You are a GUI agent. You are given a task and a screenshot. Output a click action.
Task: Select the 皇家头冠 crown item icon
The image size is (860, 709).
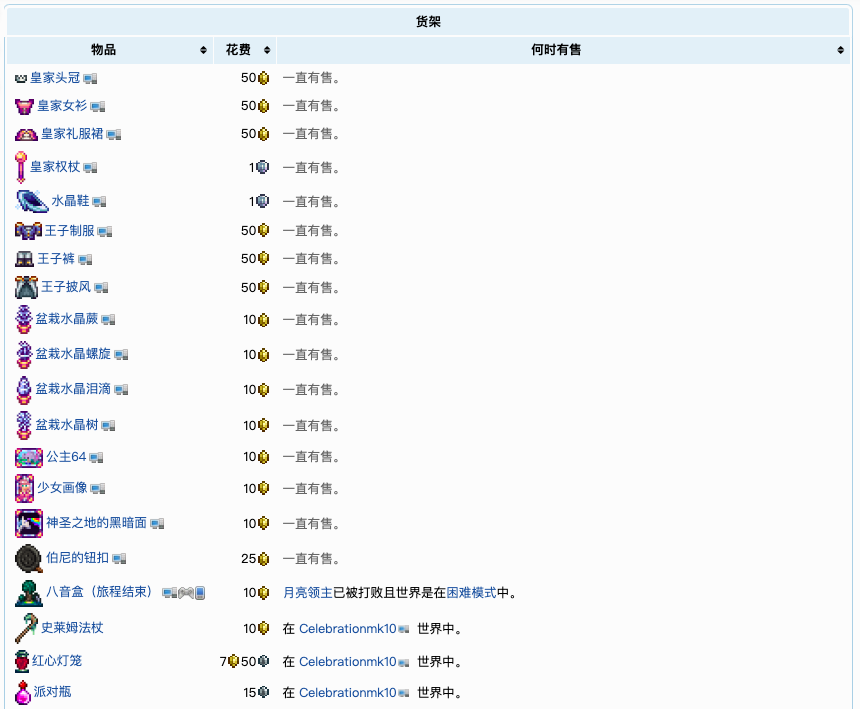pyautogui.click(x=19, y=76)
